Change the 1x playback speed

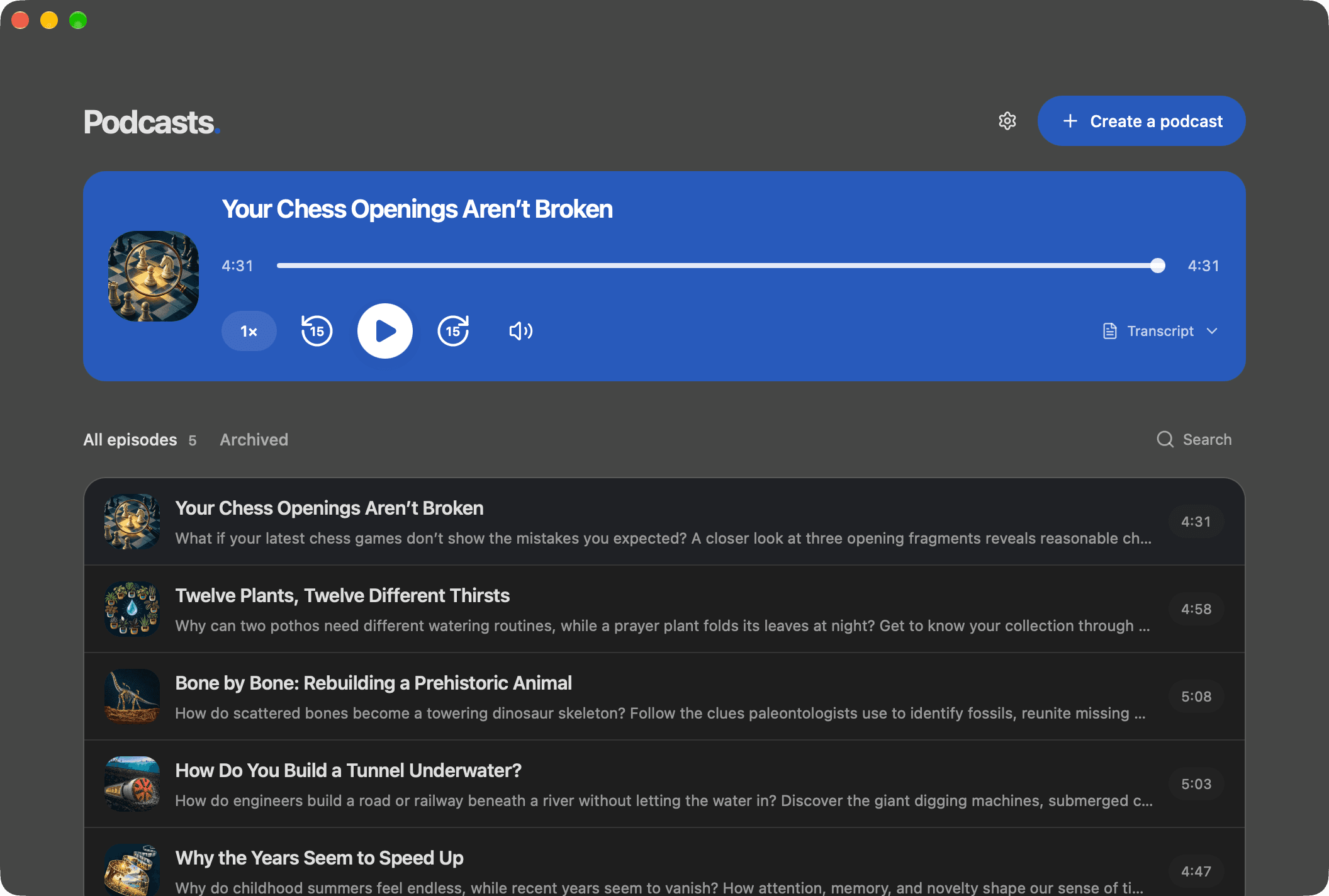[249, 331]
